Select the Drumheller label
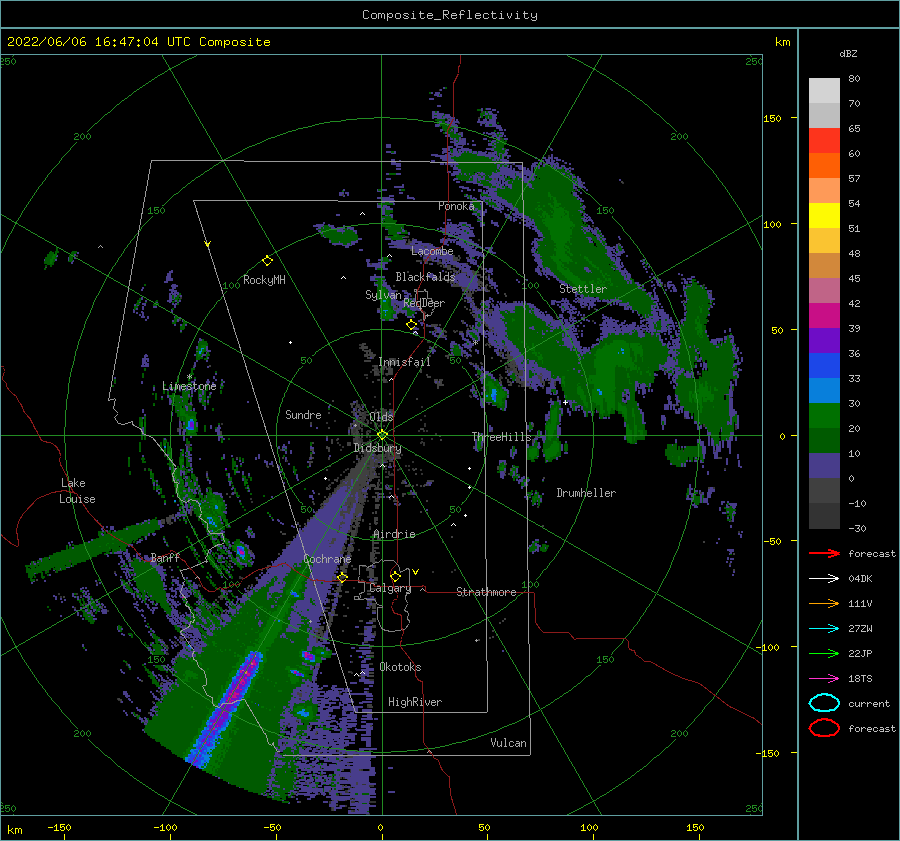 point(586,493)
